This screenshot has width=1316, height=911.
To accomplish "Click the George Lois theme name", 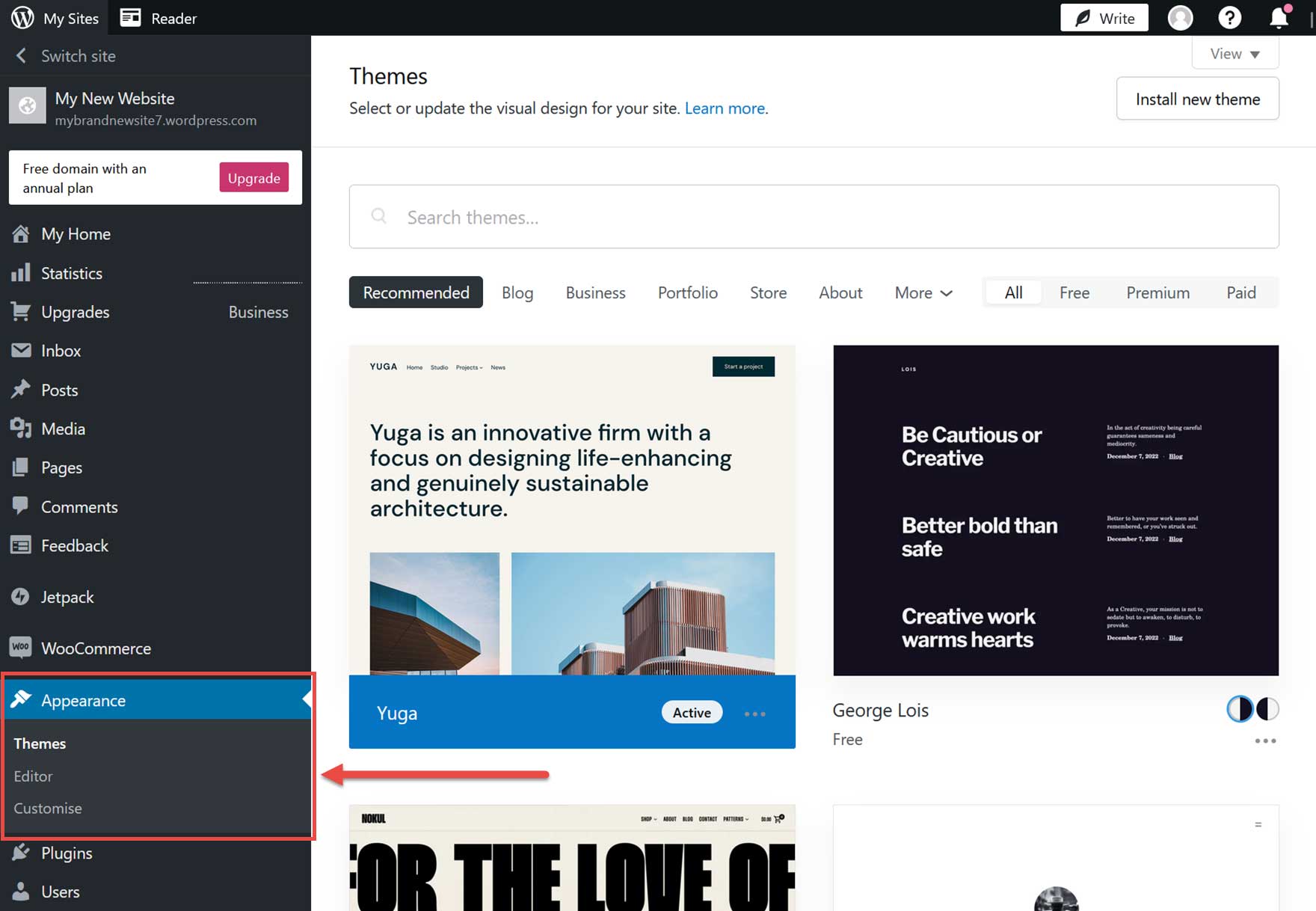I will [880, 710].
